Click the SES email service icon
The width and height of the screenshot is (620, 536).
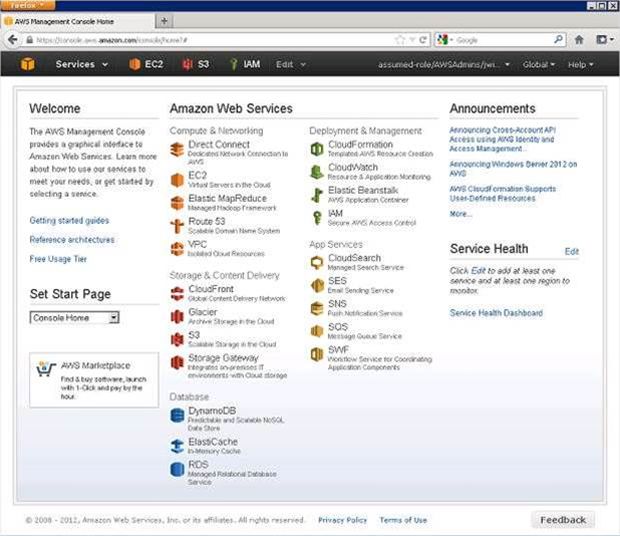coord(317,285)
